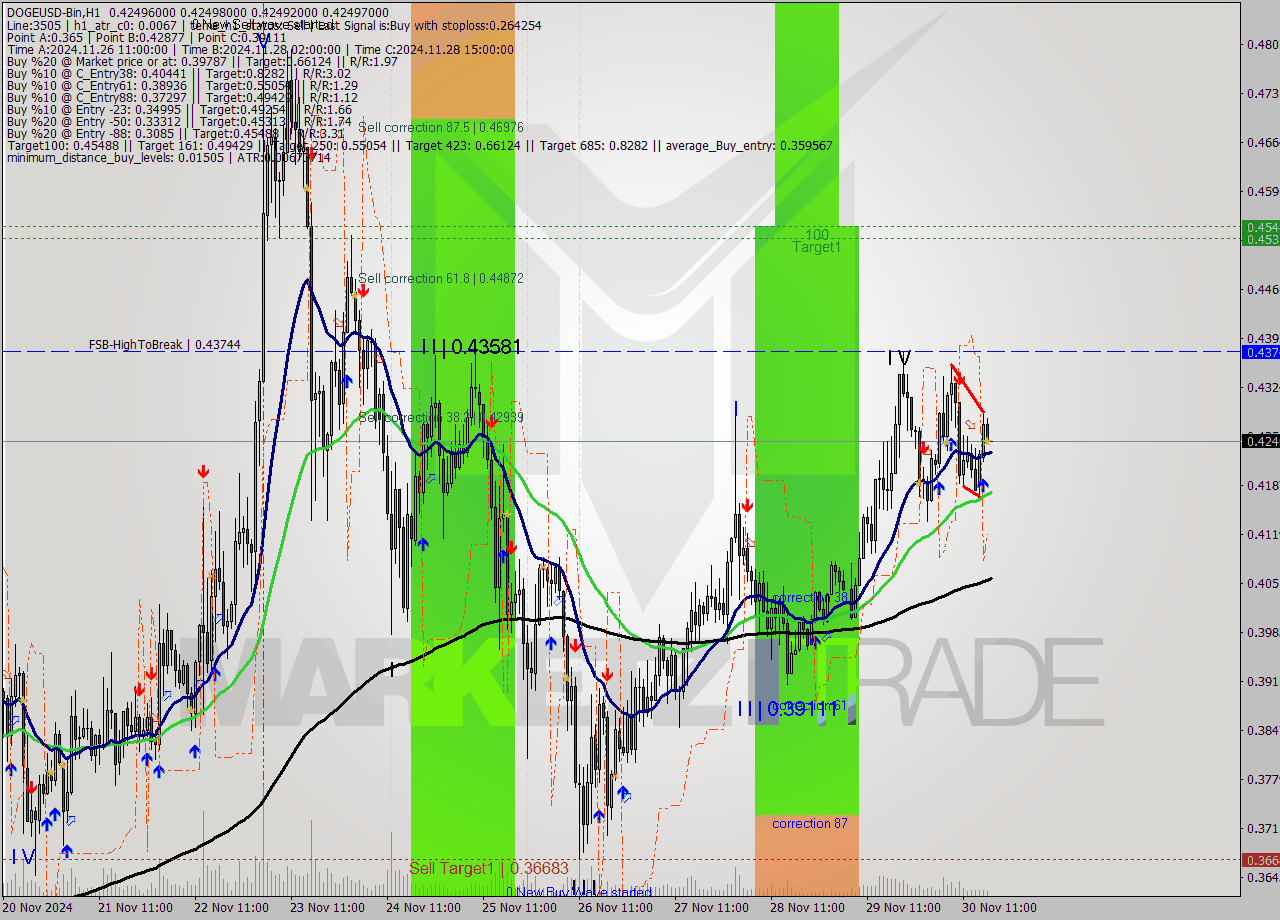
Task: Click the black 'I V' wave label near 0.437
Action: [900, 357]
